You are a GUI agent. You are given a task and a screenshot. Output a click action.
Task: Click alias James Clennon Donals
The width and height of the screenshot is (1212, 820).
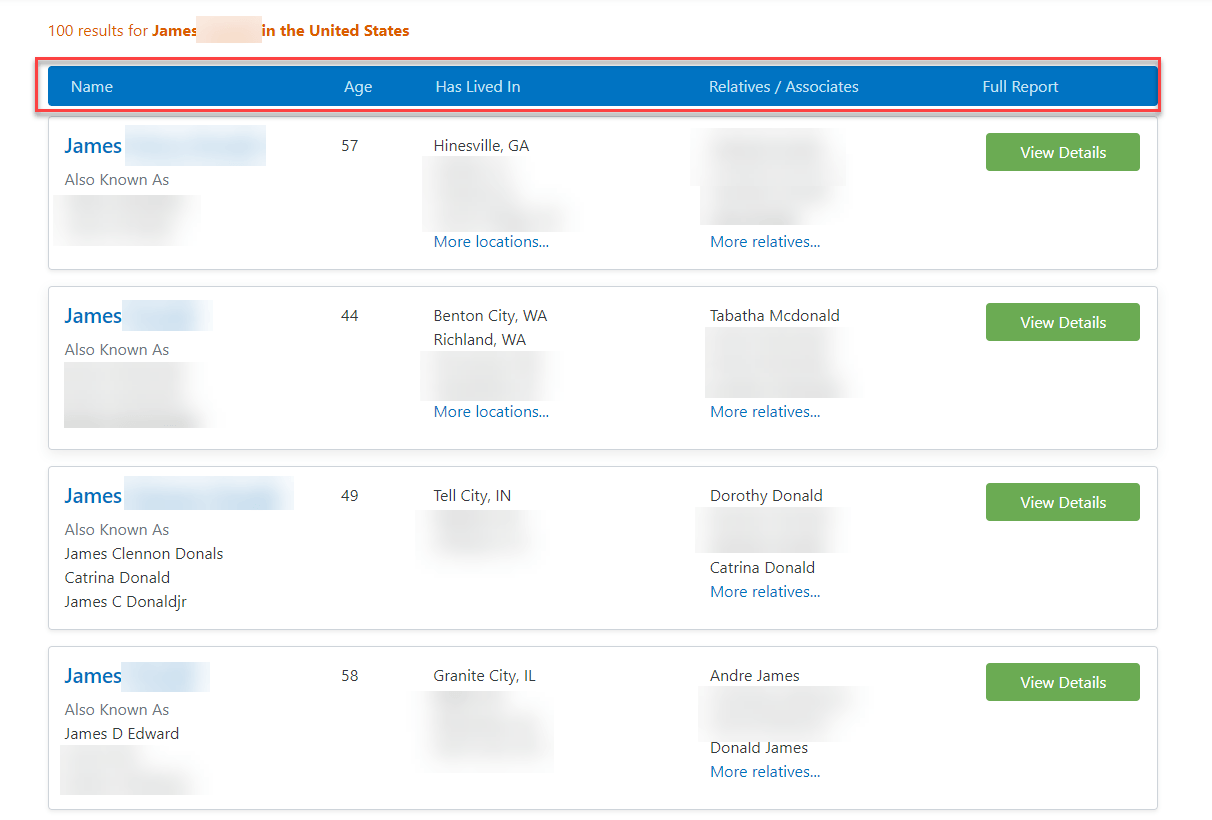pos(144,554)
